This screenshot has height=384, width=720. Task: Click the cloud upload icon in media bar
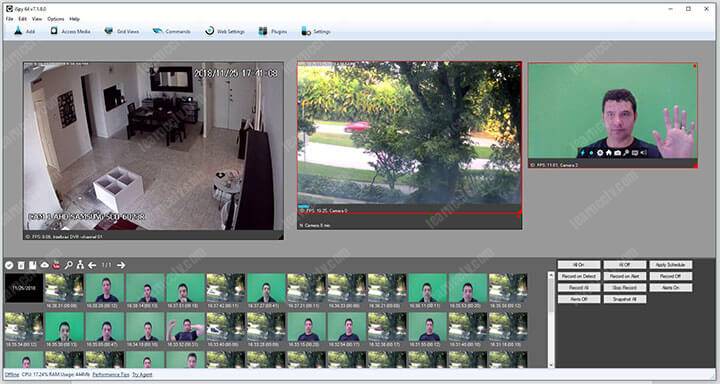pyautogui.click(x=45, y=265)
